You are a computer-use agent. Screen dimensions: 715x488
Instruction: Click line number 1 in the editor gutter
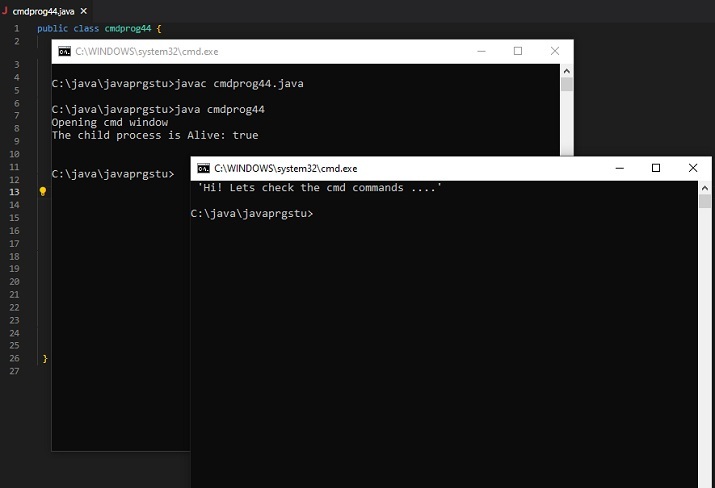pyautogui.click(x=17, y=28)
